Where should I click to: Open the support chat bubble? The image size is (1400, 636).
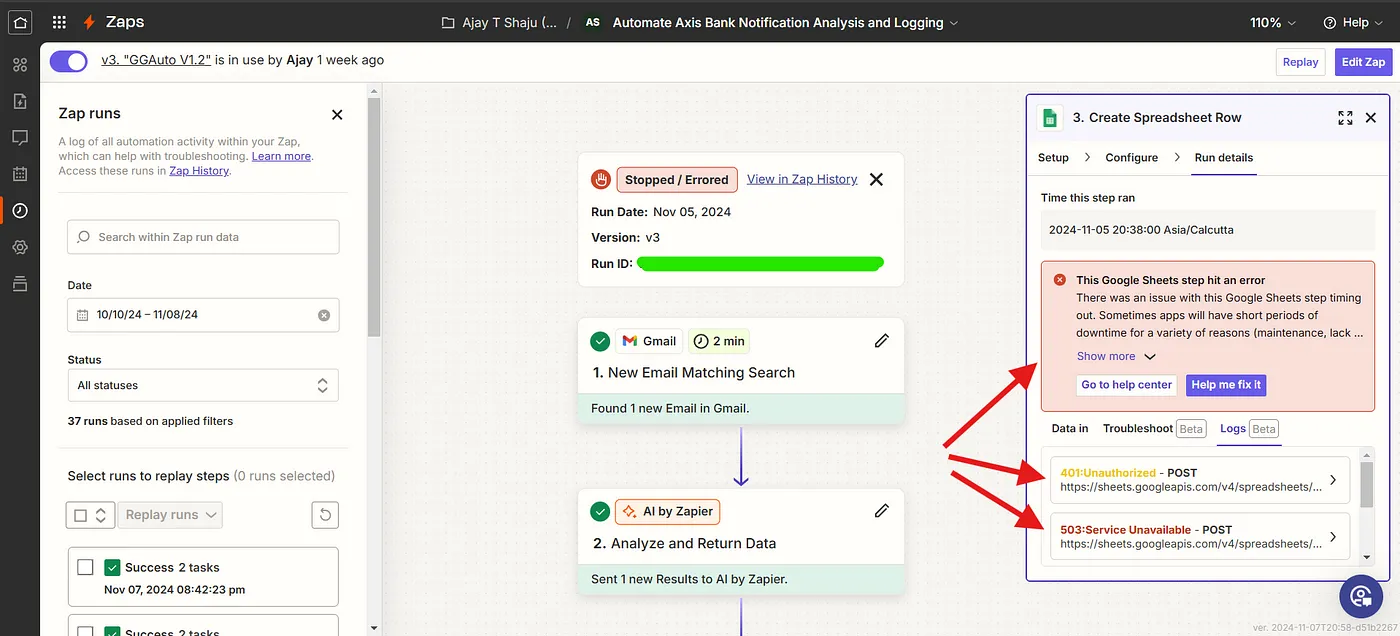coord(1361,597)
